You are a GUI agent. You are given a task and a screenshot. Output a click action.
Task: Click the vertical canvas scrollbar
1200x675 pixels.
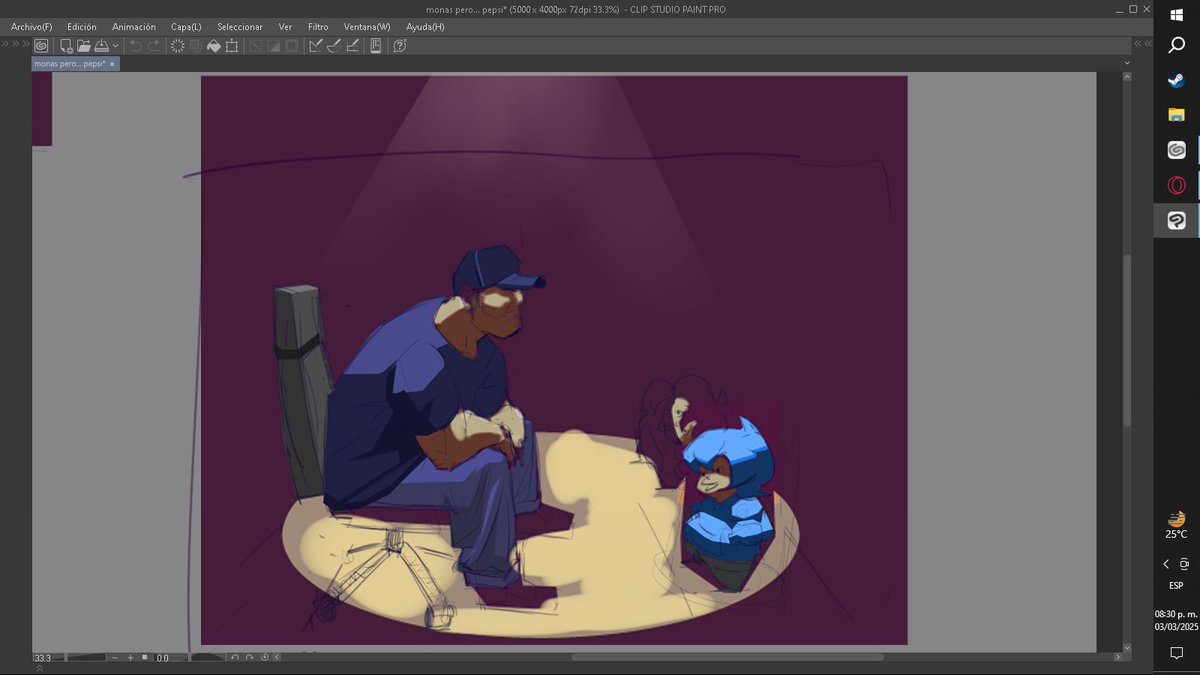(x=1126, y=340)
